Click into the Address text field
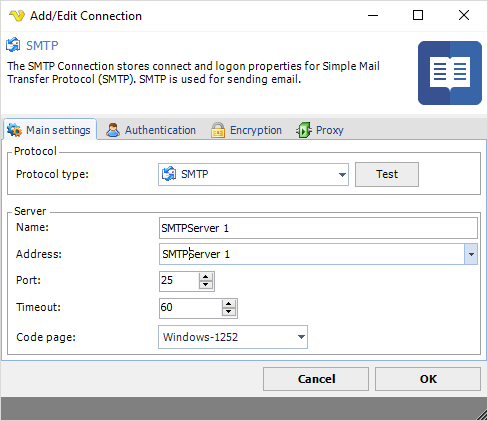The height and width of the screenshot is (421, 488). click(x=312, y=254)
